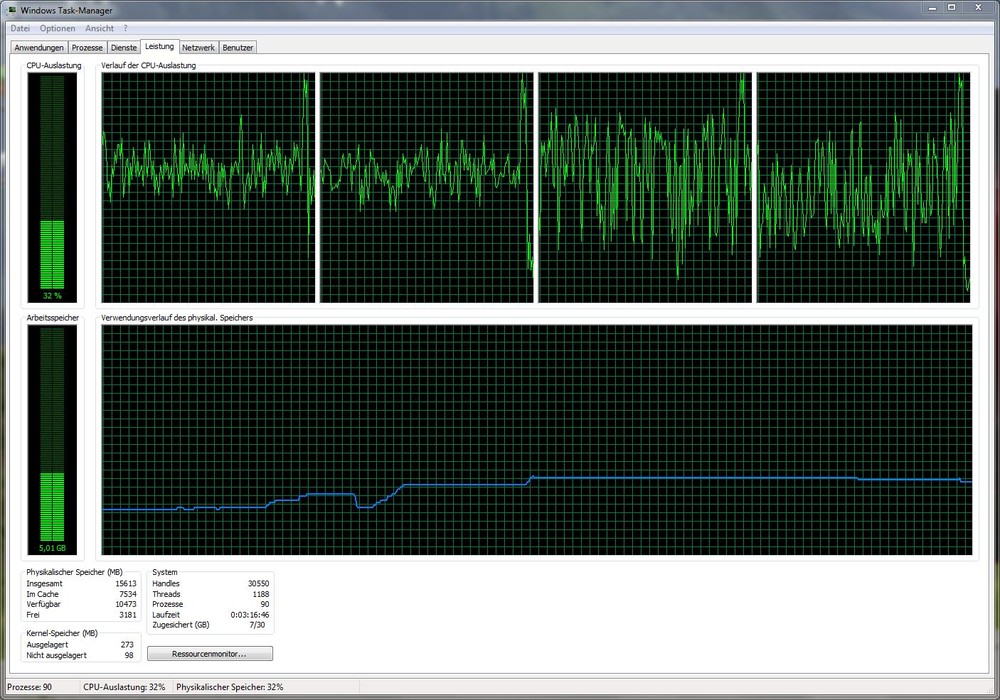Select the Leistung tab
1000x700 pixels.
tap(159, 46)
